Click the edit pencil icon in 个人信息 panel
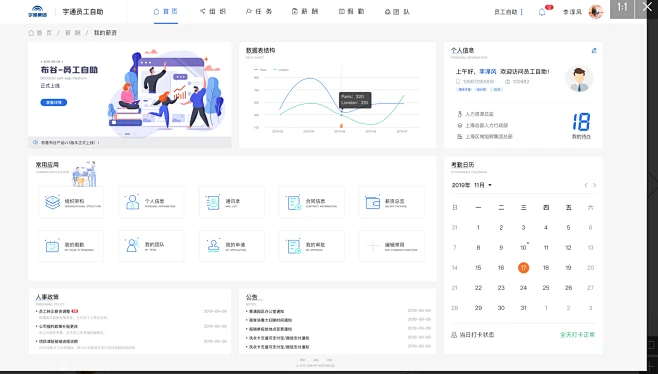This screenshot has width=658, height=374. coord(594,50)
